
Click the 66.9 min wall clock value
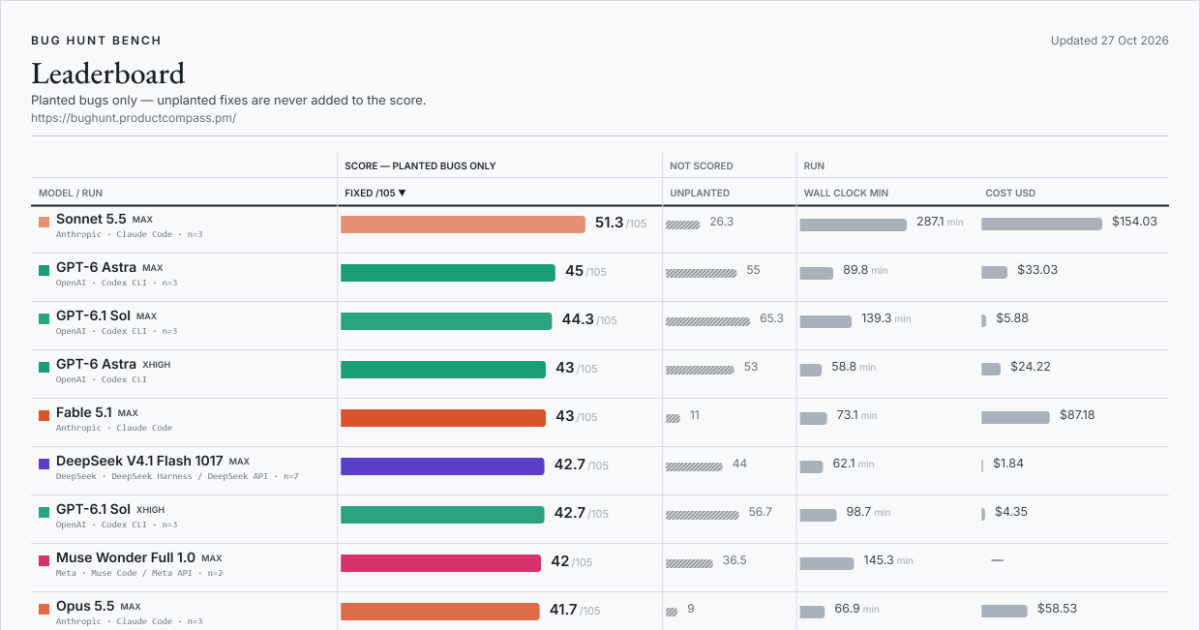pos(857,609)
